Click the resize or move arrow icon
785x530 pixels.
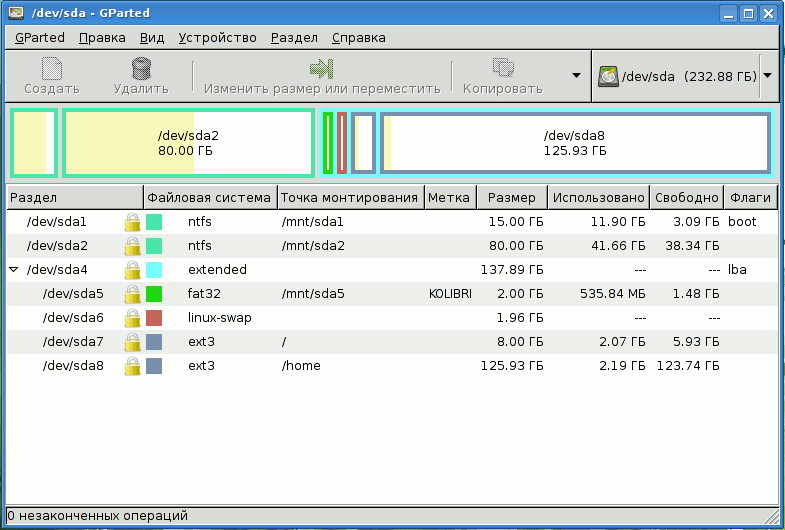tap(321, 68)
